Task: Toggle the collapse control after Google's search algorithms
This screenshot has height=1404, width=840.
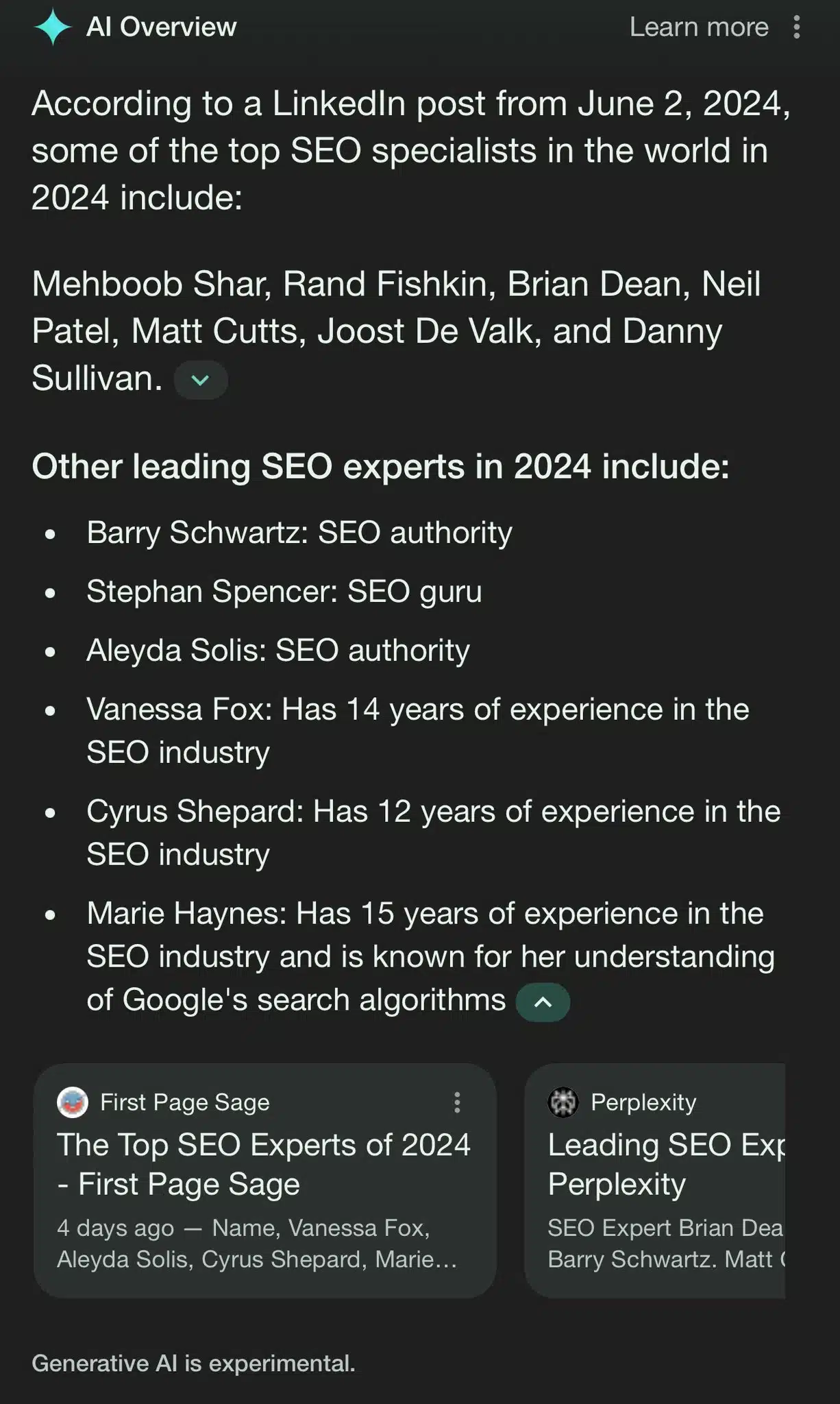Action: (x=543, y=1001)
